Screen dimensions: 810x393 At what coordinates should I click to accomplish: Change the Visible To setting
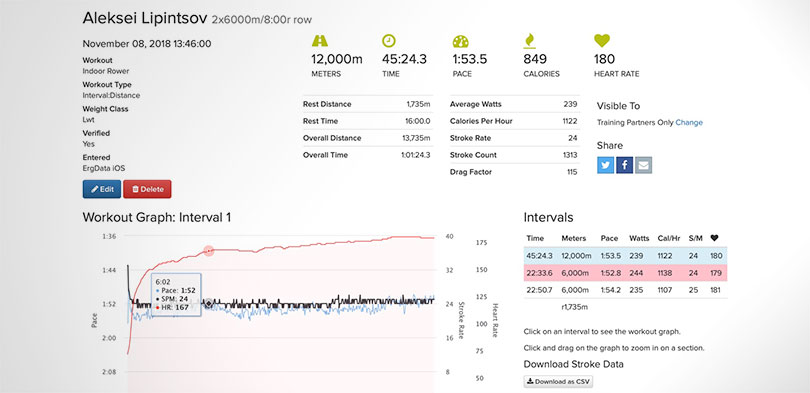tap(689, 122)
